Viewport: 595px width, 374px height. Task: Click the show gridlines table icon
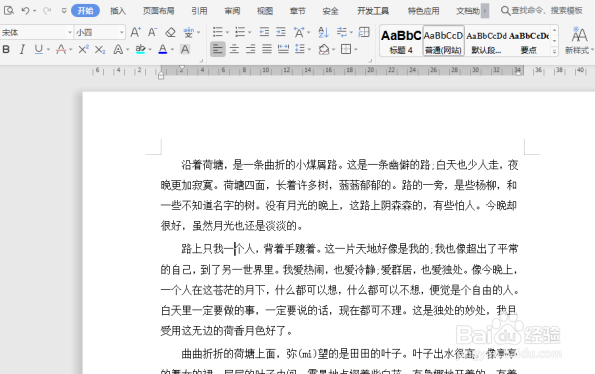(x=364, y=32)
